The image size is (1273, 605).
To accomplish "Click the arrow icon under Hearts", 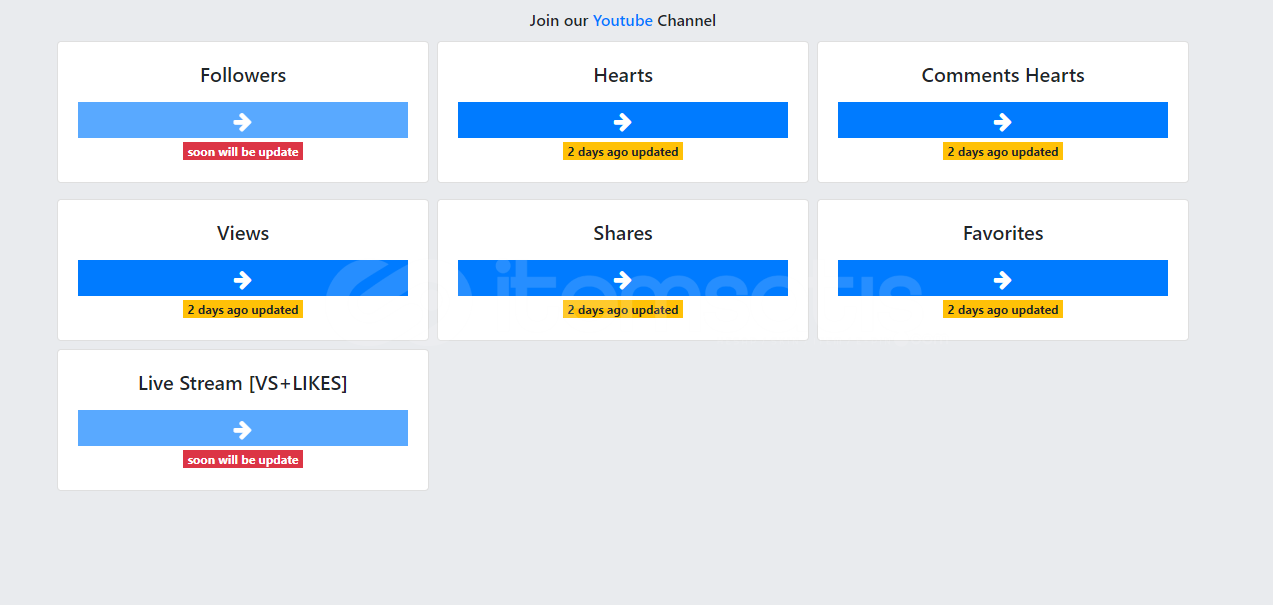I will click(x=622, y=121).
